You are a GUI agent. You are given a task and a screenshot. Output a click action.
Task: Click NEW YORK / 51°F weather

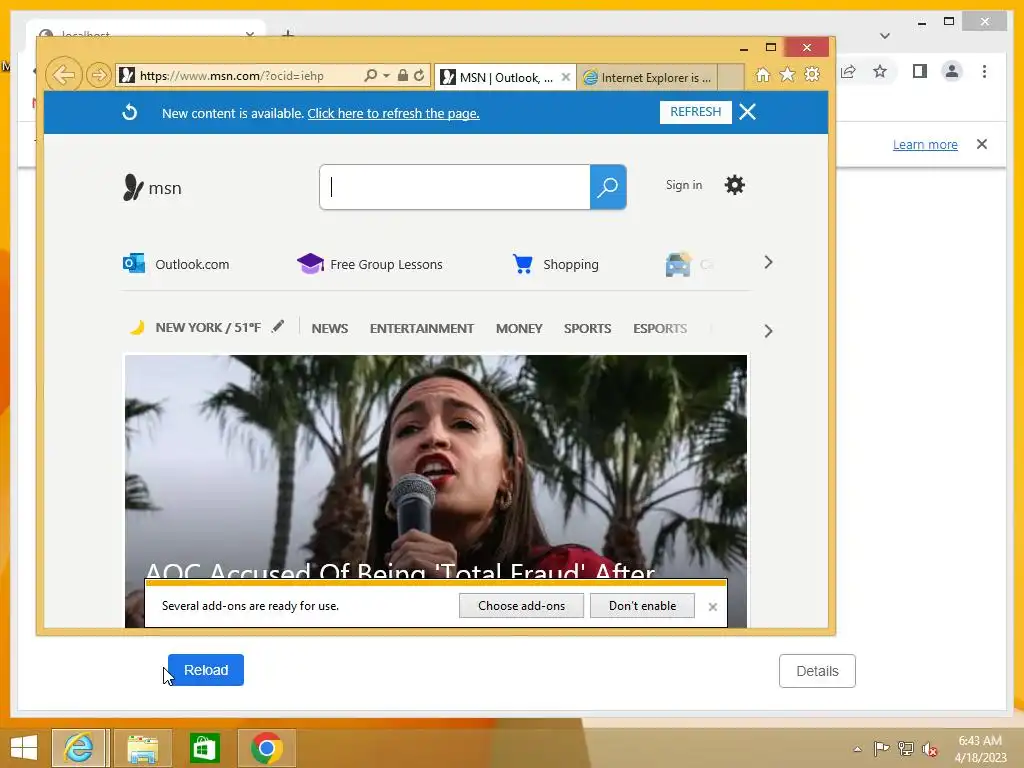[x=208, y=327]
